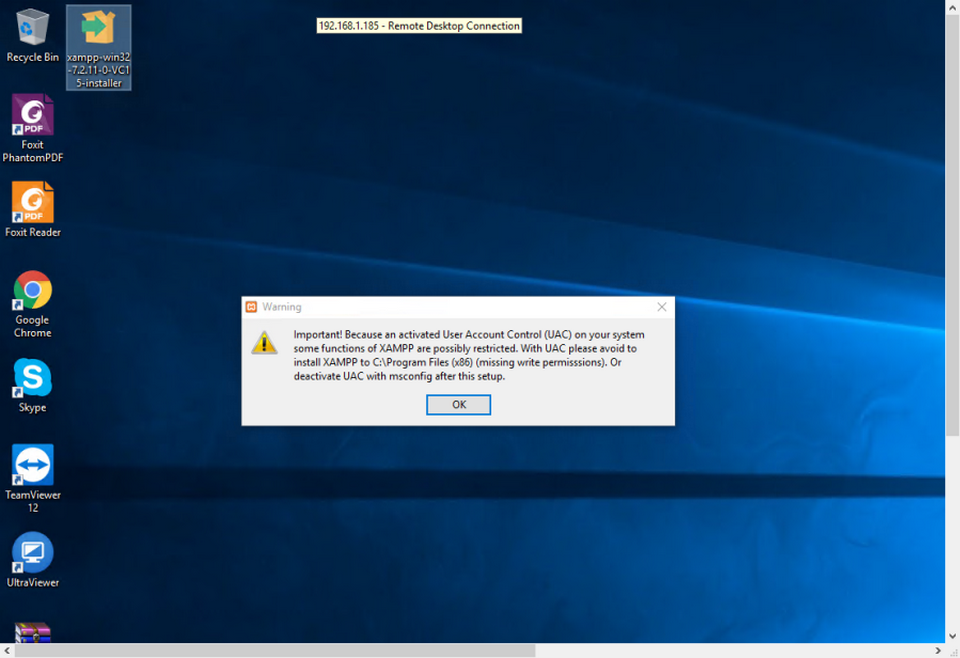Close the Warning dialog with X

(x=662, y=307)
